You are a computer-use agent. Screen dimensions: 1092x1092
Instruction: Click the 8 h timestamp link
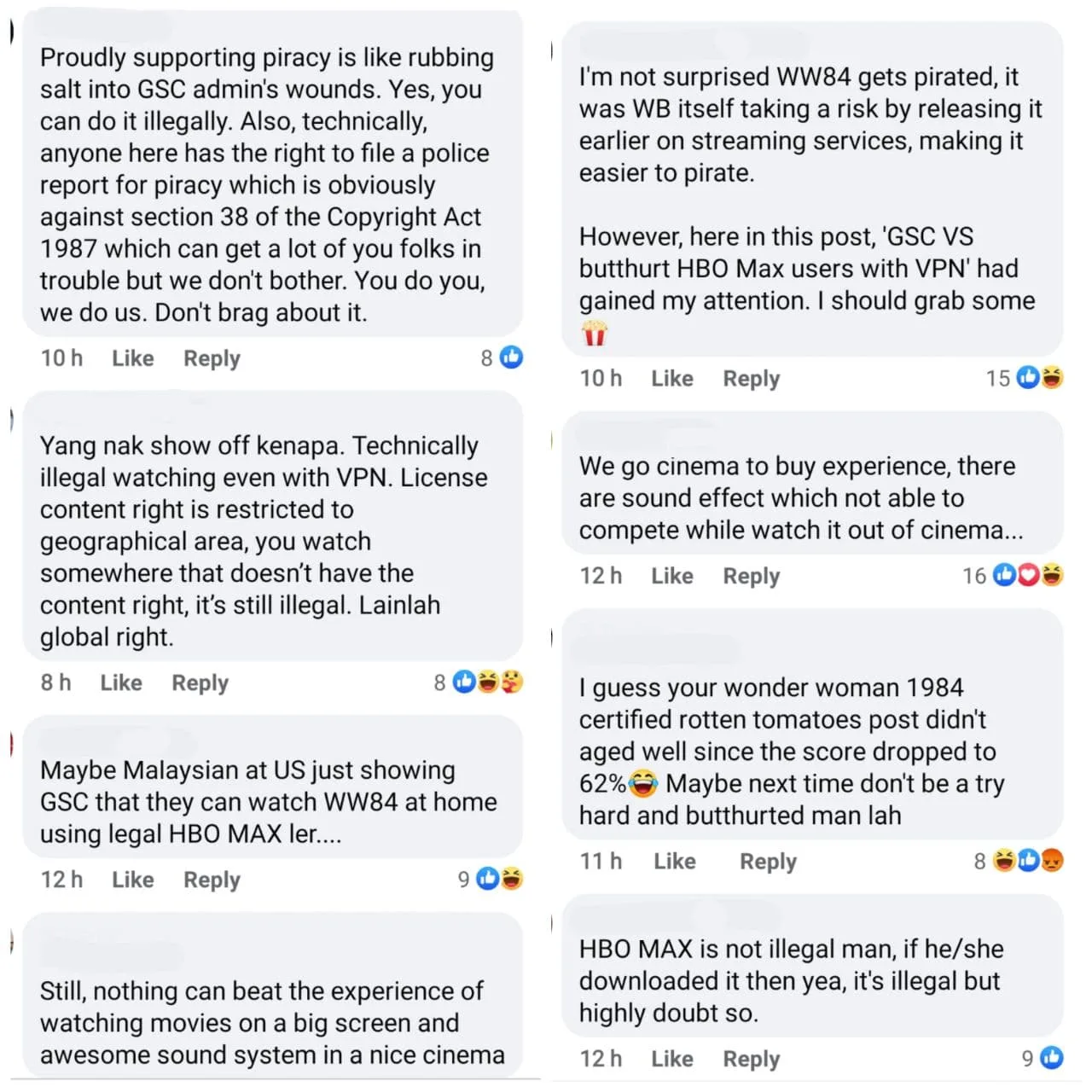click(55, 682)
